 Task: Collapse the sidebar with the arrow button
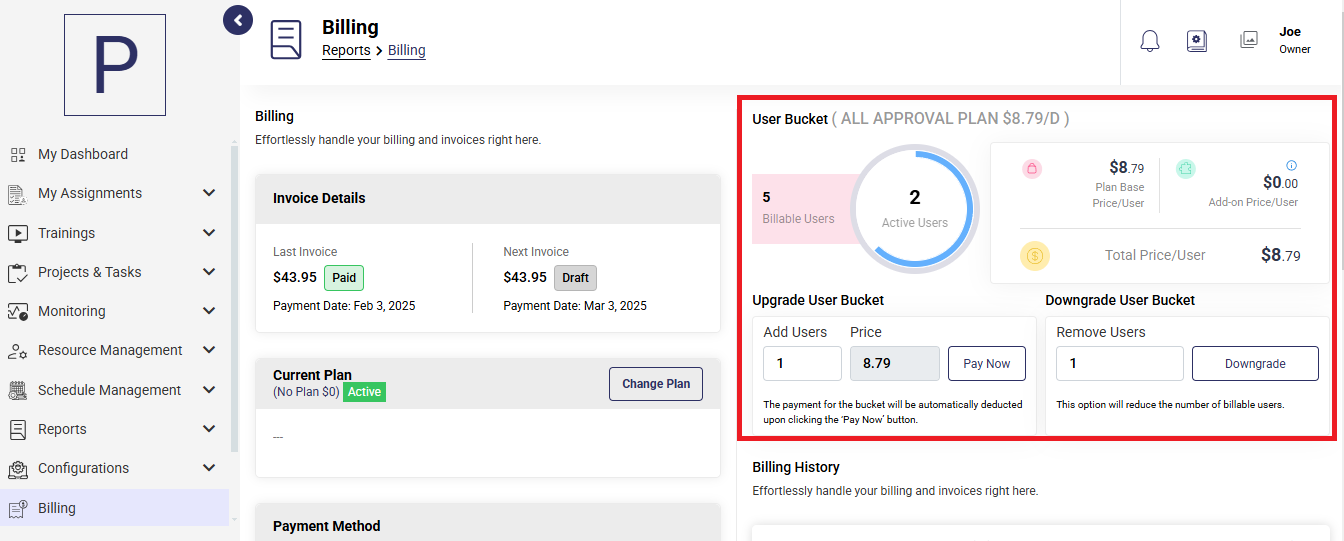point(237,20)
